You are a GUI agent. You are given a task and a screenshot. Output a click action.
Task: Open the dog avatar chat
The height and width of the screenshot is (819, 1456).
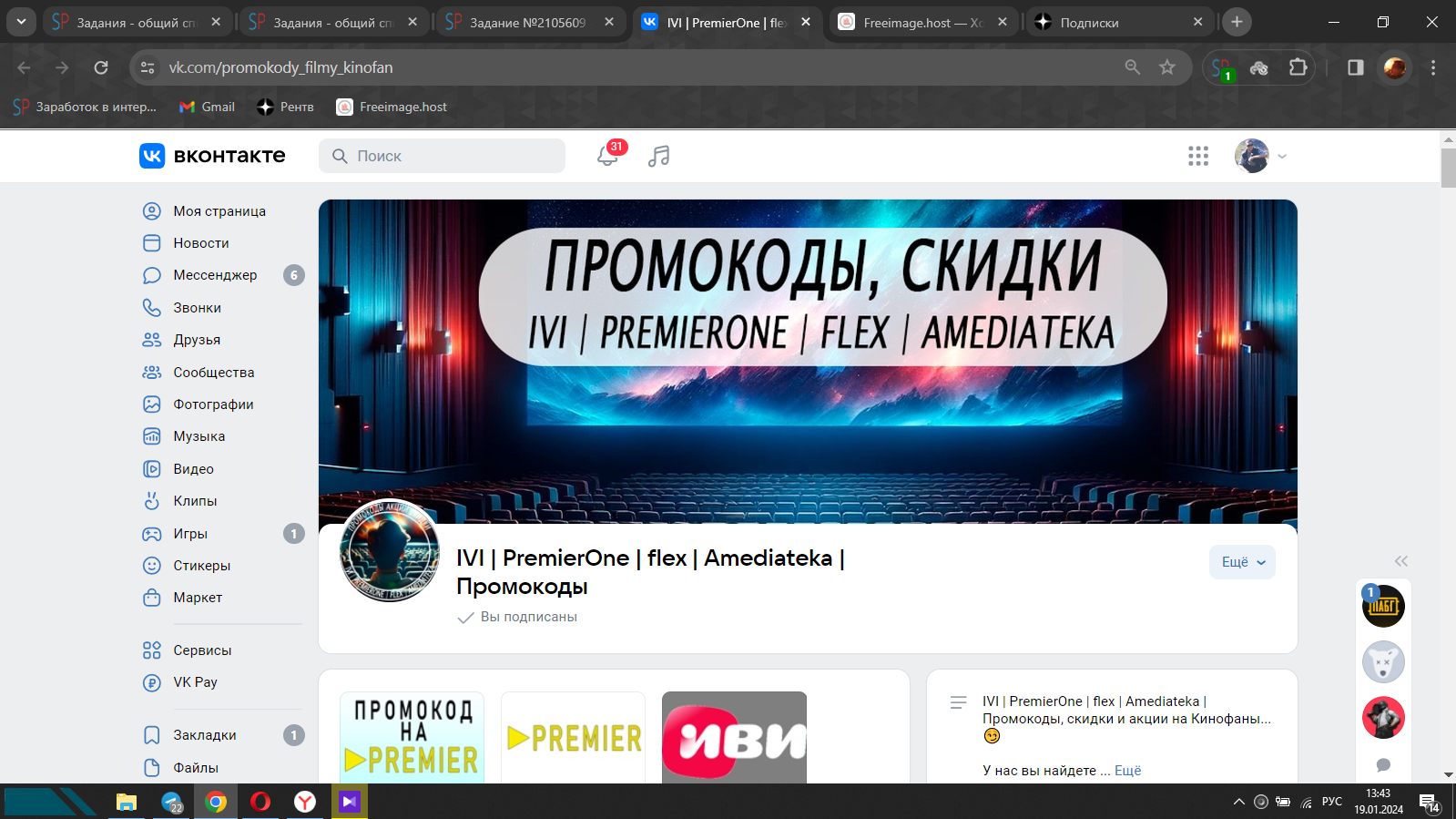1383,662
